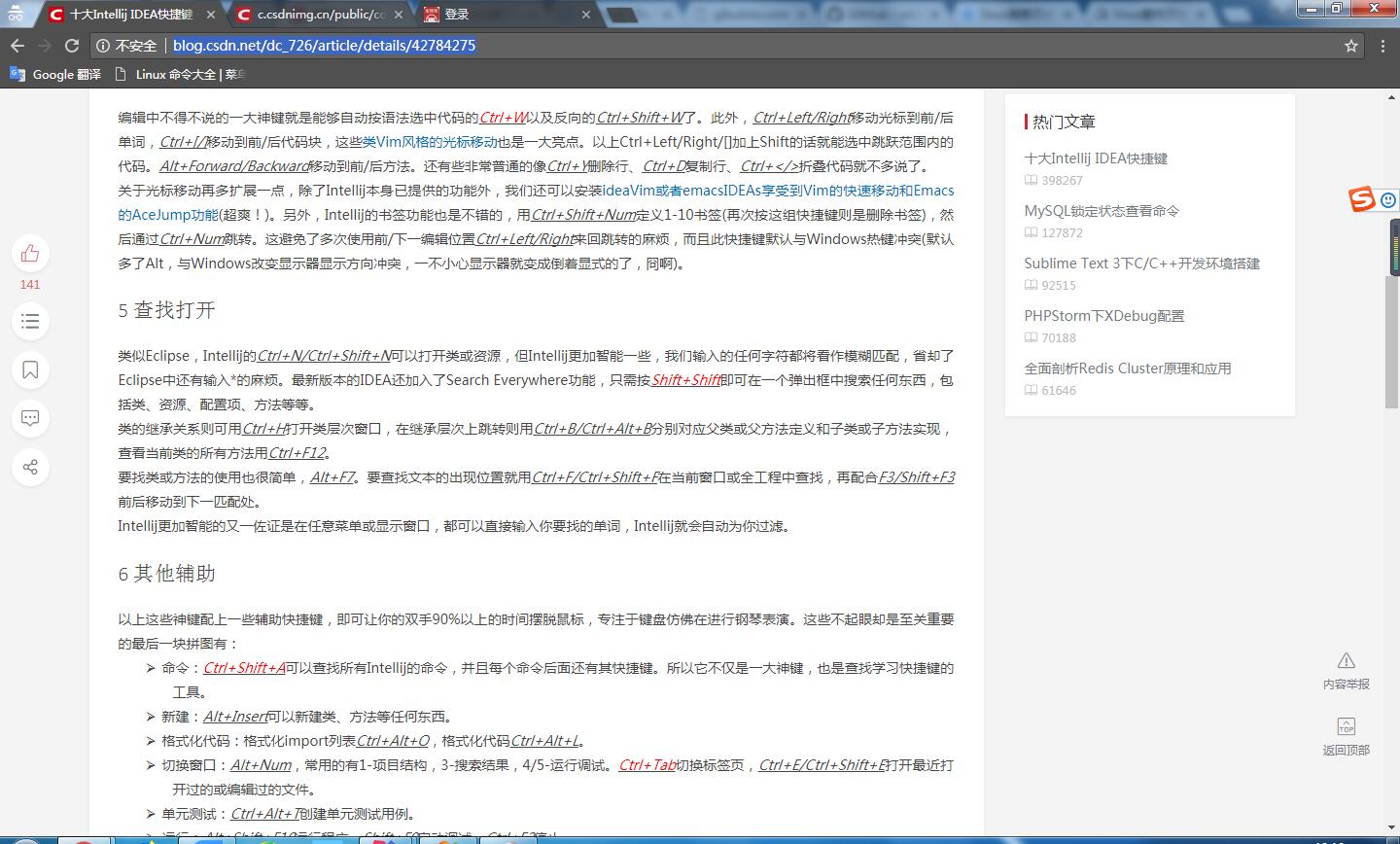Click the 类Vim风格的光标移动 link
1400x844 pixels.
click(430, 142)
